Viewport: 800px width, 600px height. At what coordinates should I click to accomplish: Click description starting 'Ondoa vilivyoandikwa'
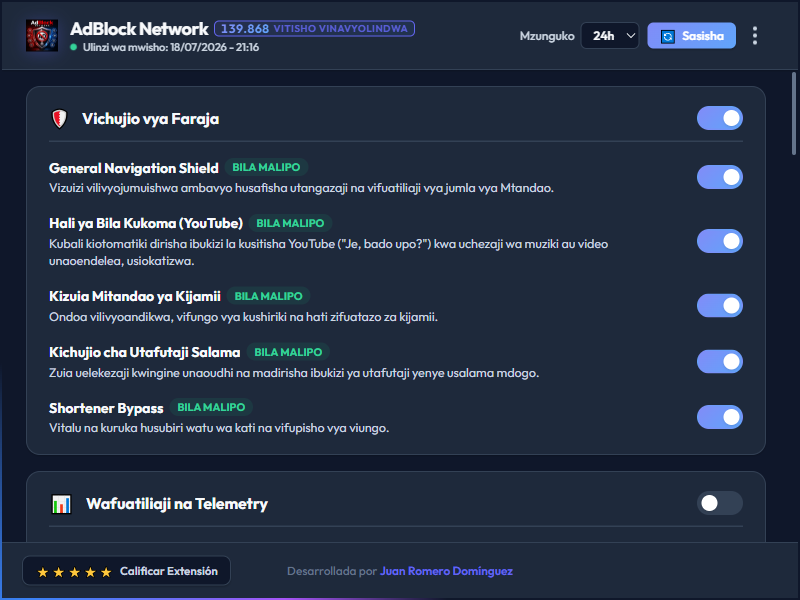click(243, 317)
